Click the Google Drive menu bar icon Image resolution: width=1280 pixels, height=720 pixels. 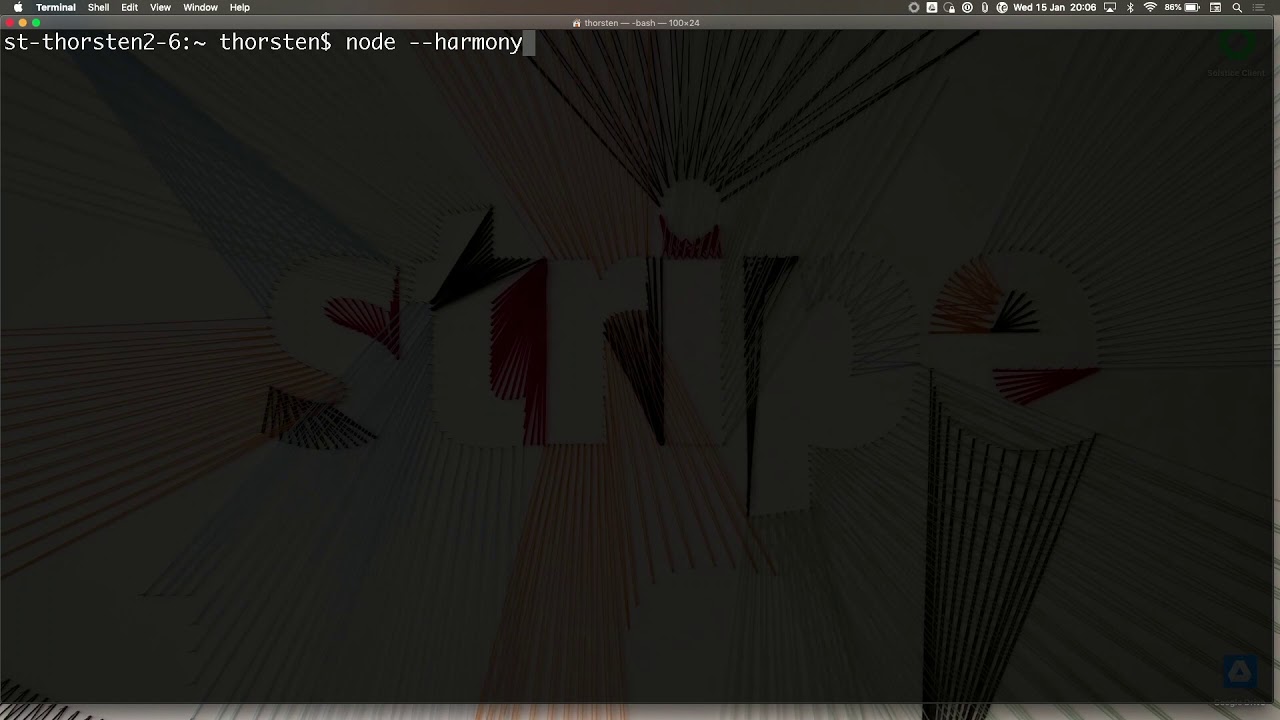pos(932,7)
